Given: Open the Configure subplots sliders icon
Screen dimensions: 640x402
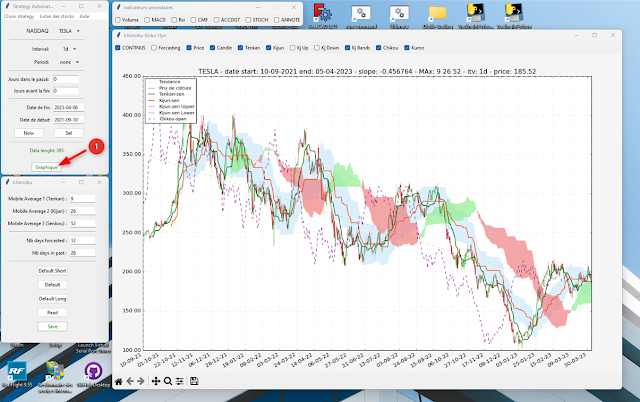Looking at the screenshot, I should [179, 381].
